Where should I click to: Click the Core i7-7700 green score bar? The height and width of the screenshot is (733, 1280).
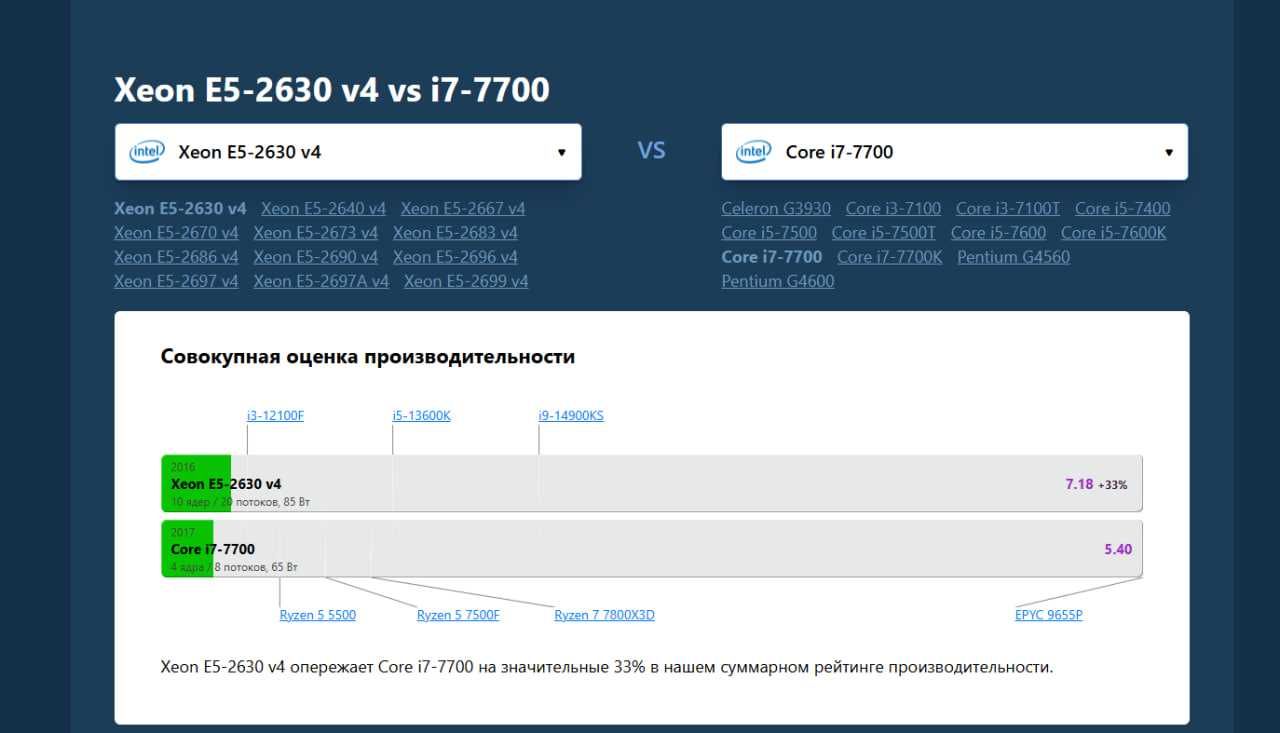click(187, 549)
